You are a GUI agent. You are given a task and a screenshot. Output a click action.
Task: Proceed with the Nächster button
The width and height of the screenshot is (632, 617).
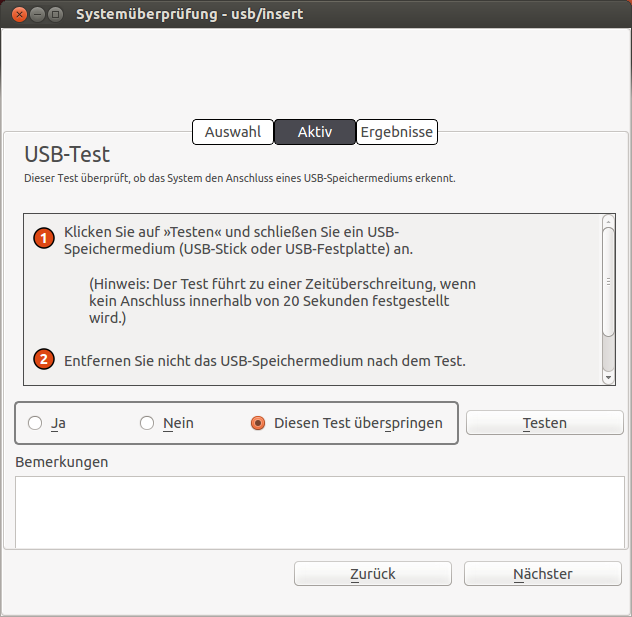point(542,574)
